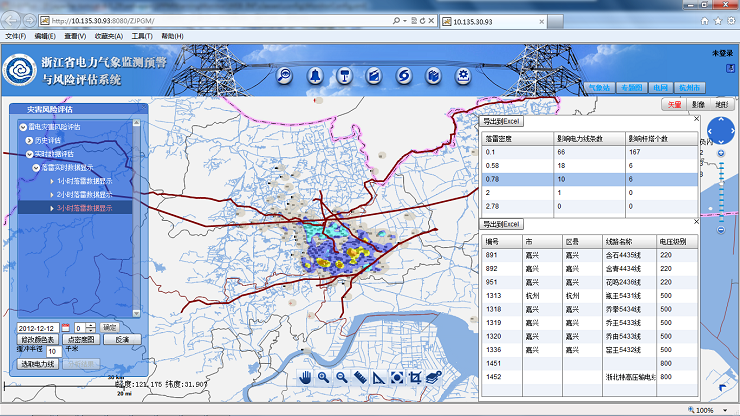Collapse the 落雷实时数据显示 node
This screenshot has height=416, width=740.
pos(36,168)
